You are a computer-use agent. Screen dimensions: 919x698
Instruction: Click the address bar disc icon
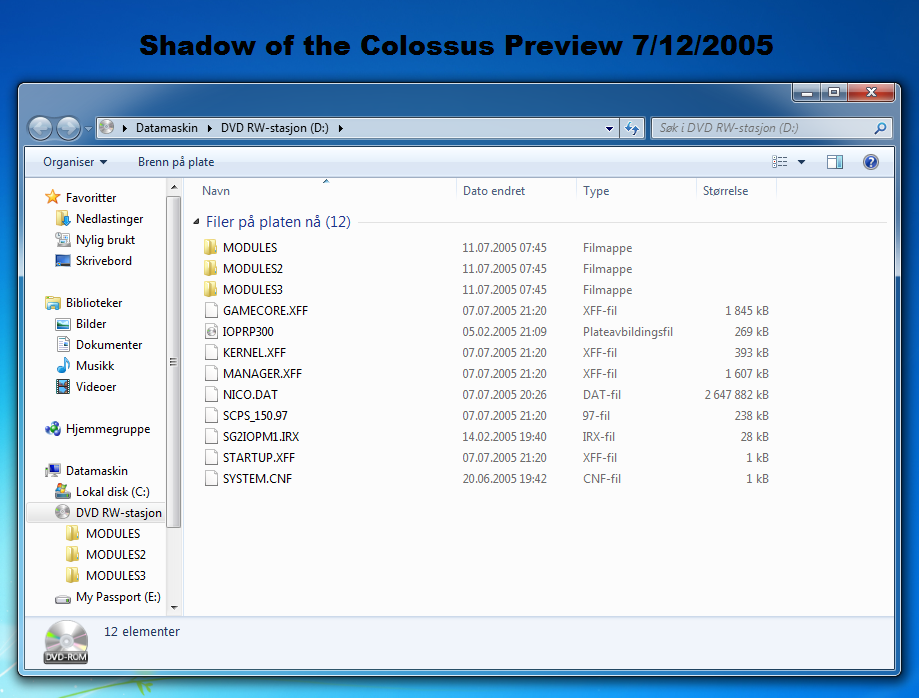(x=107, y=127)
